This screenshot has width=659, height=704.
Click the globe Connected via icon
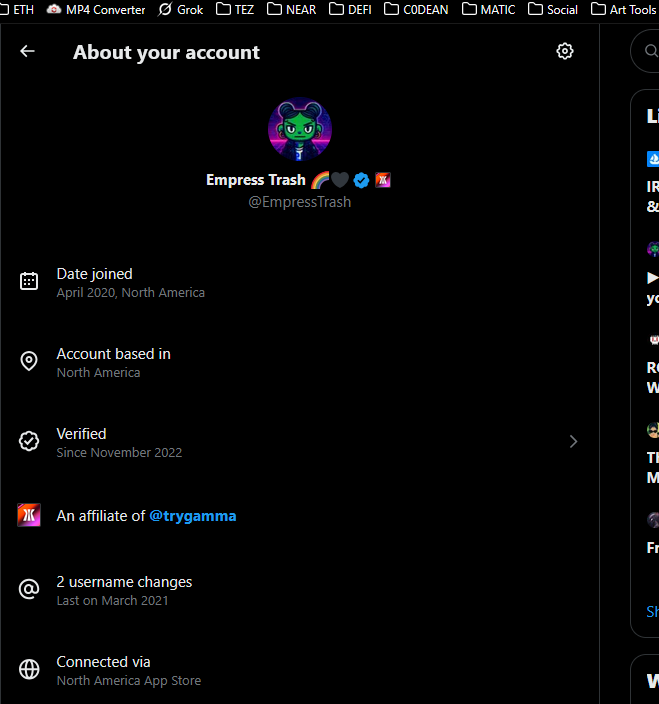click(29, 669)
